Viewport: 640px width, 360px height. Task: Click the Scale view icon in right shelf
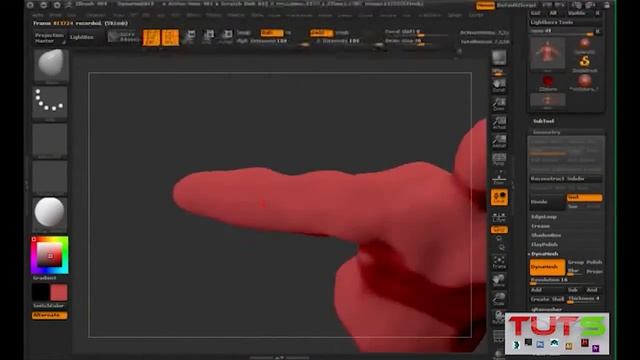click(x=499, y=299)
